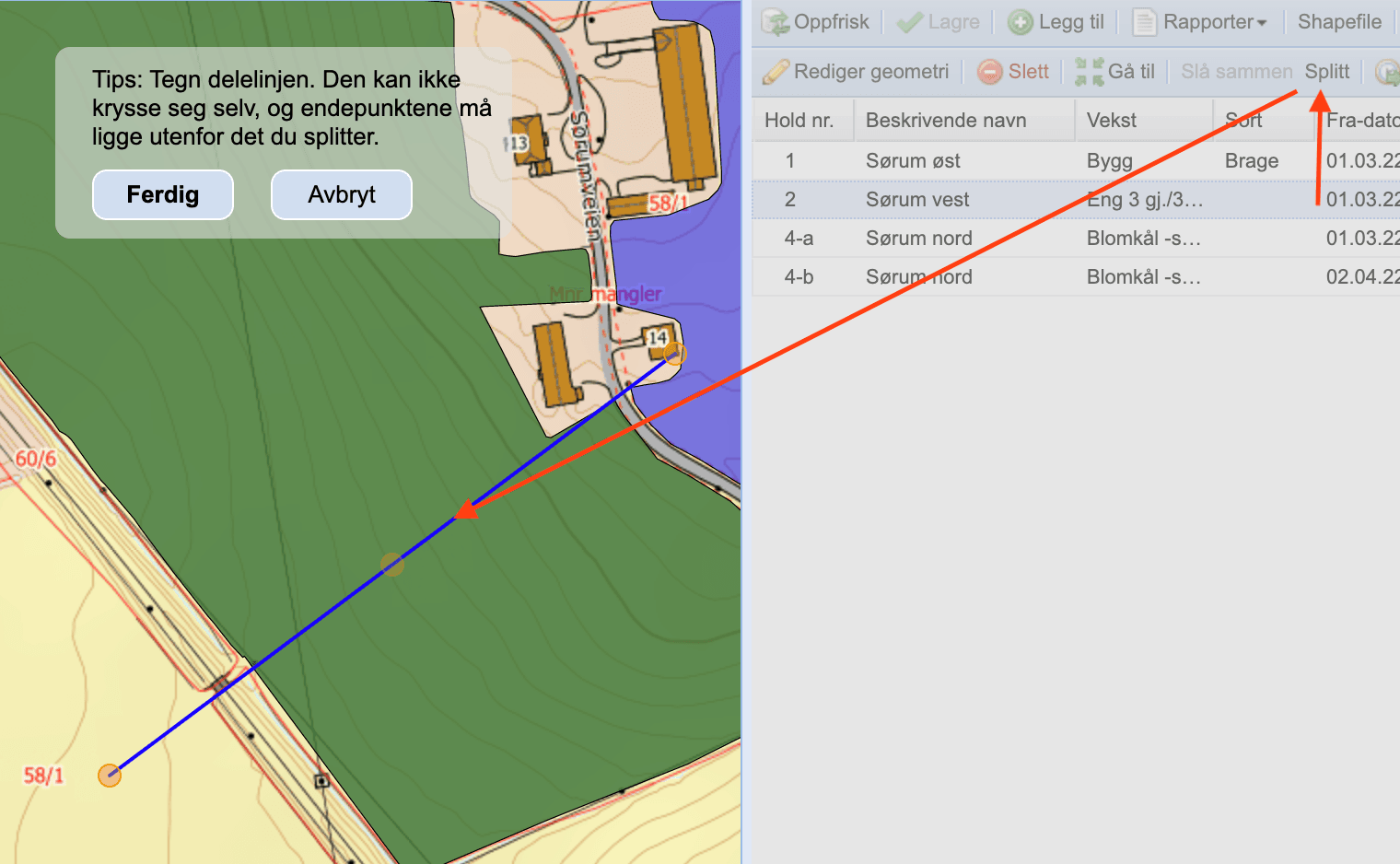Click the orange split line endpoint near 58/1
Viewport: 1400px width, 864px height.
point(110,776)
